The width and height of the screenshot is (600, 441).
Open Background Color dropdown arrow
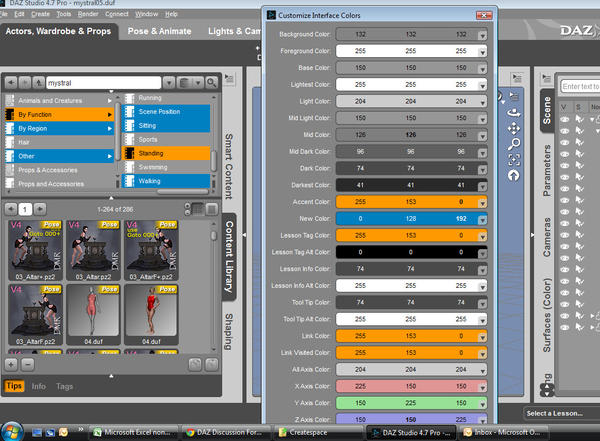[x=482, y=36]
